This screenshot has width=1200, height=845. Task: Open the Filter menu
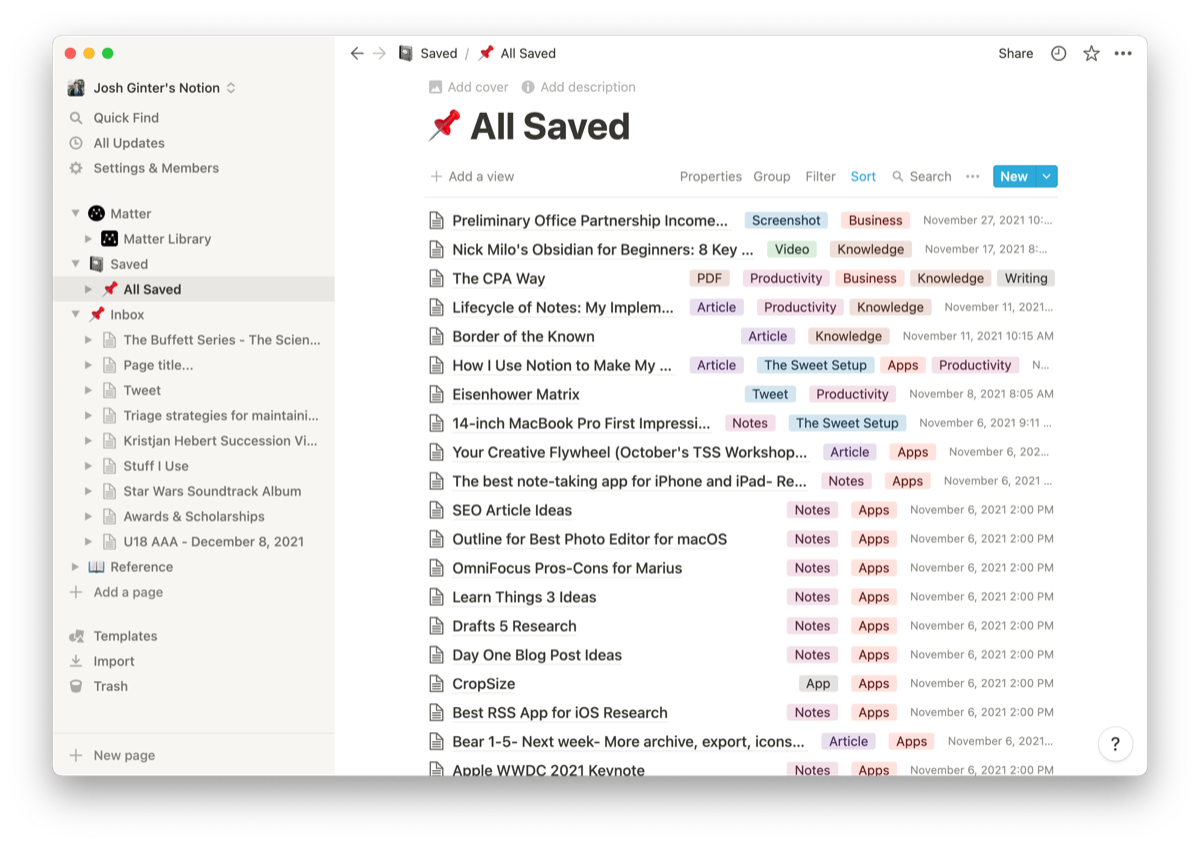point(820,177)
